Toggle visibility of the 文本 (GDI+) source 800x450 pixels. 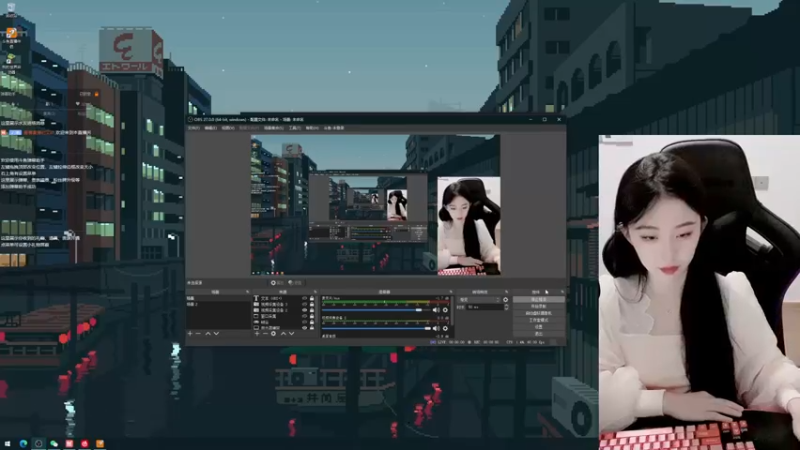coord(305,298)
